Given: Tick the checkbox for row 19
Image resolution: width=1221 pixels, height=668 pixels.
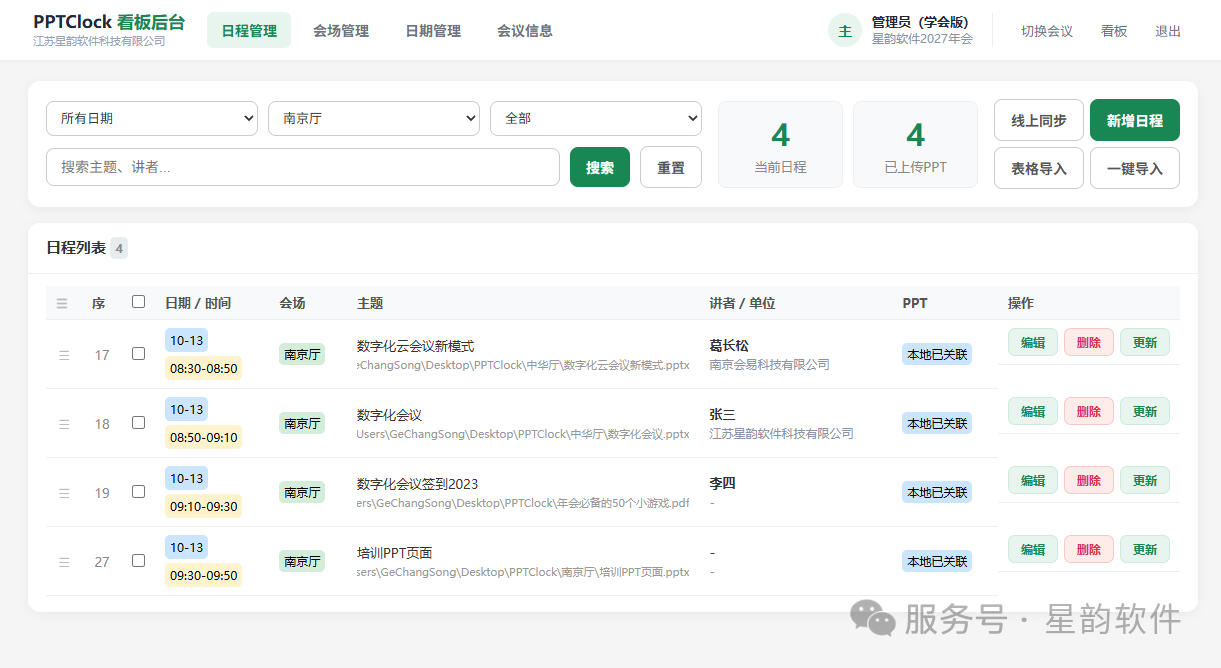Looking at the screenshot, I should tap(139, 492).
